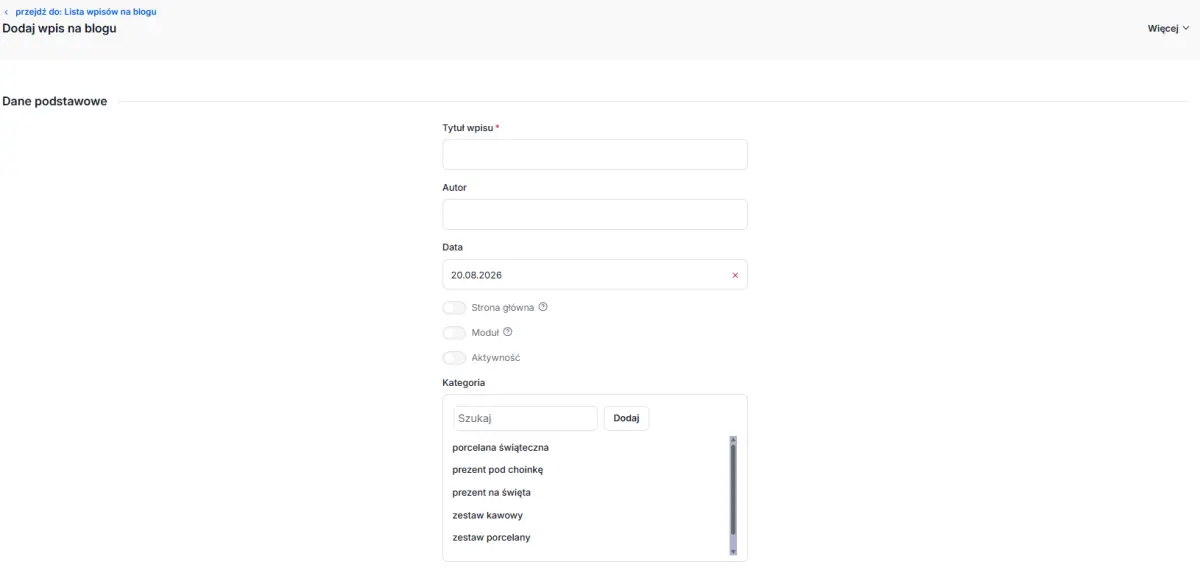The height and width of the screenshot is (573, 1200).
Task: Select category 'zestaw porcelany'
Action: tap(491, 538)
